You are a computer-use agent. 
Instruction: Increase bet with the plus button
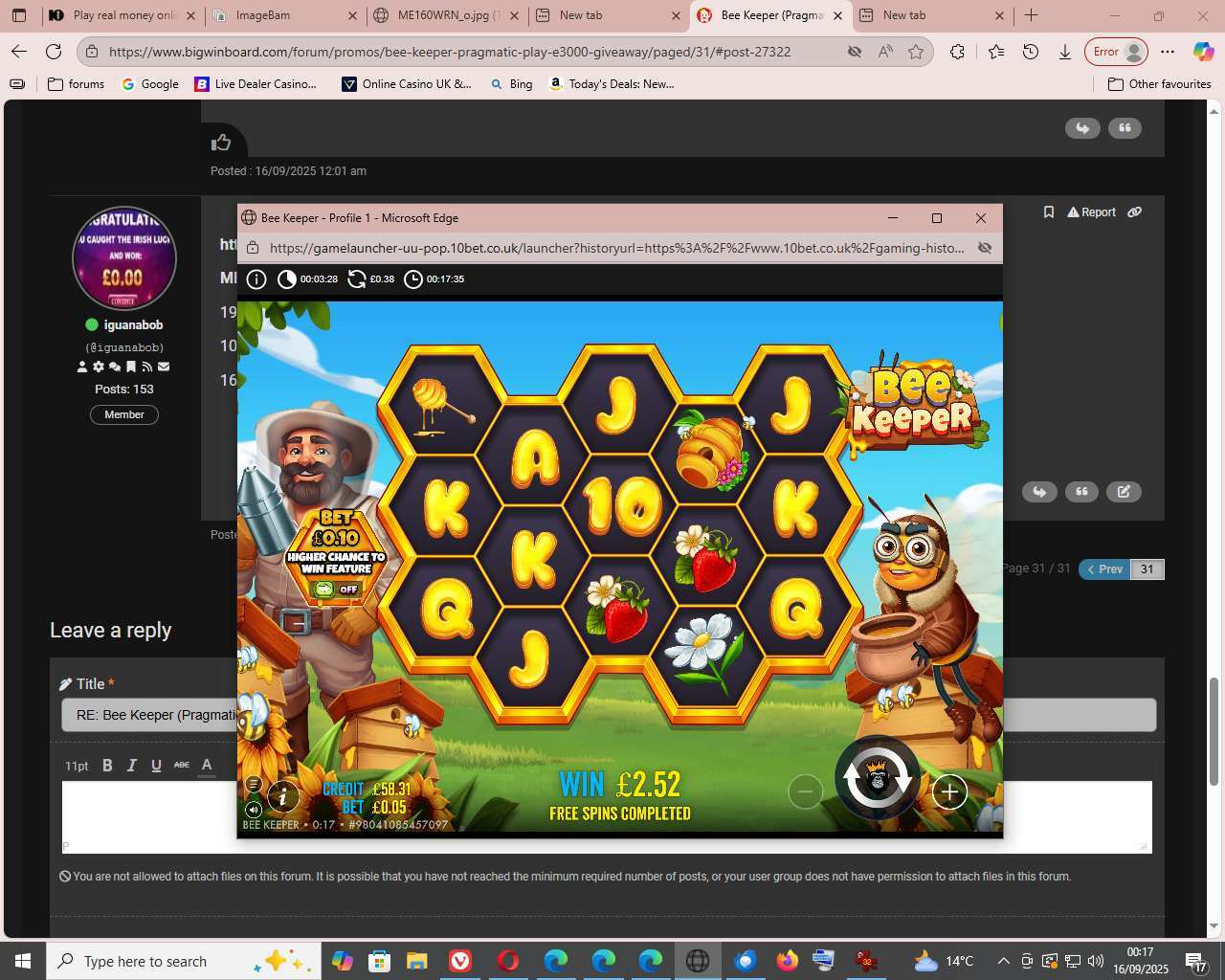pyautogui.click(x=948, y=791)
